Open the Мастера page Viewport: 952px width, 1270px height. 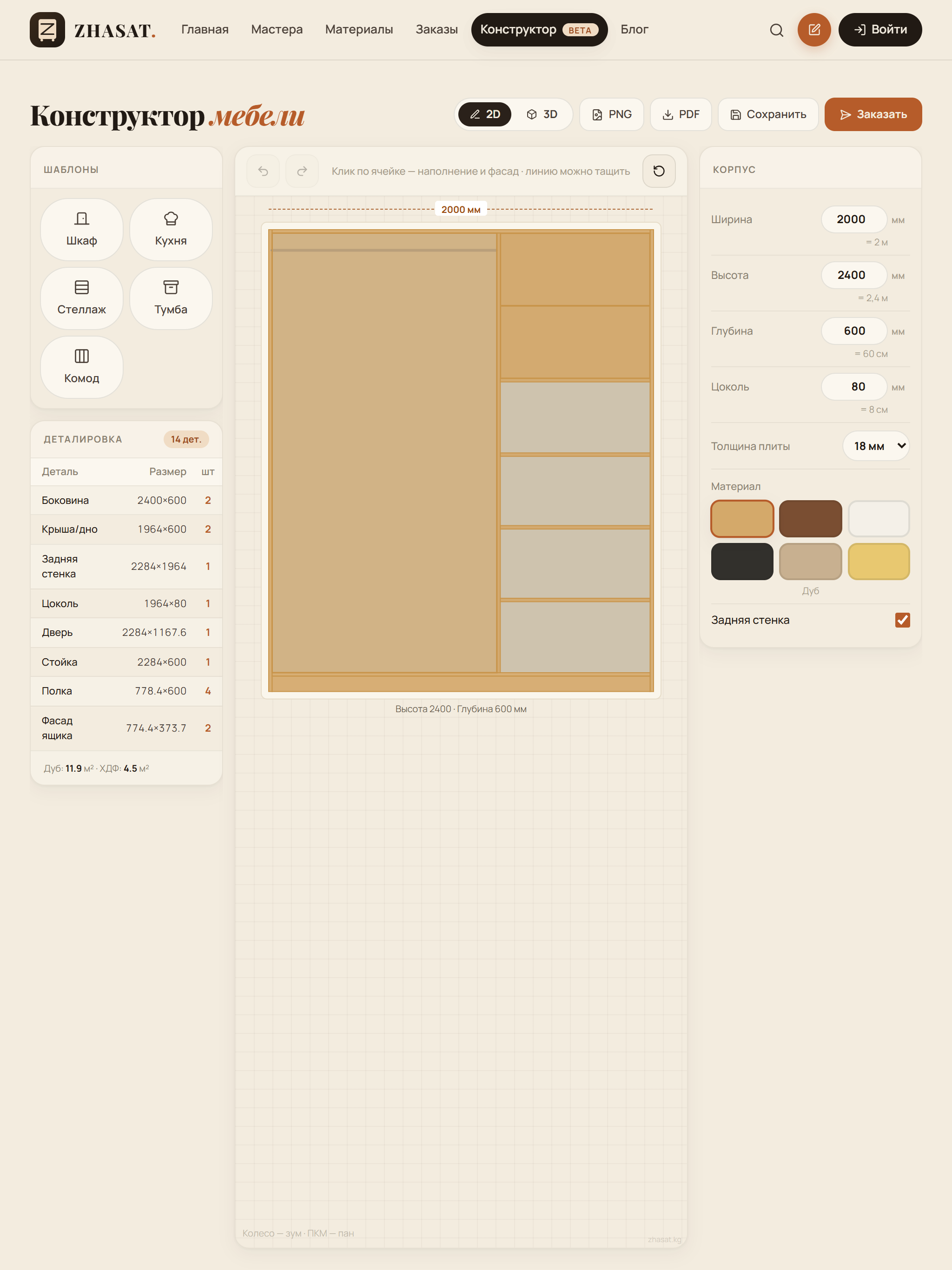pyautogui.click(x=277, y=29)
